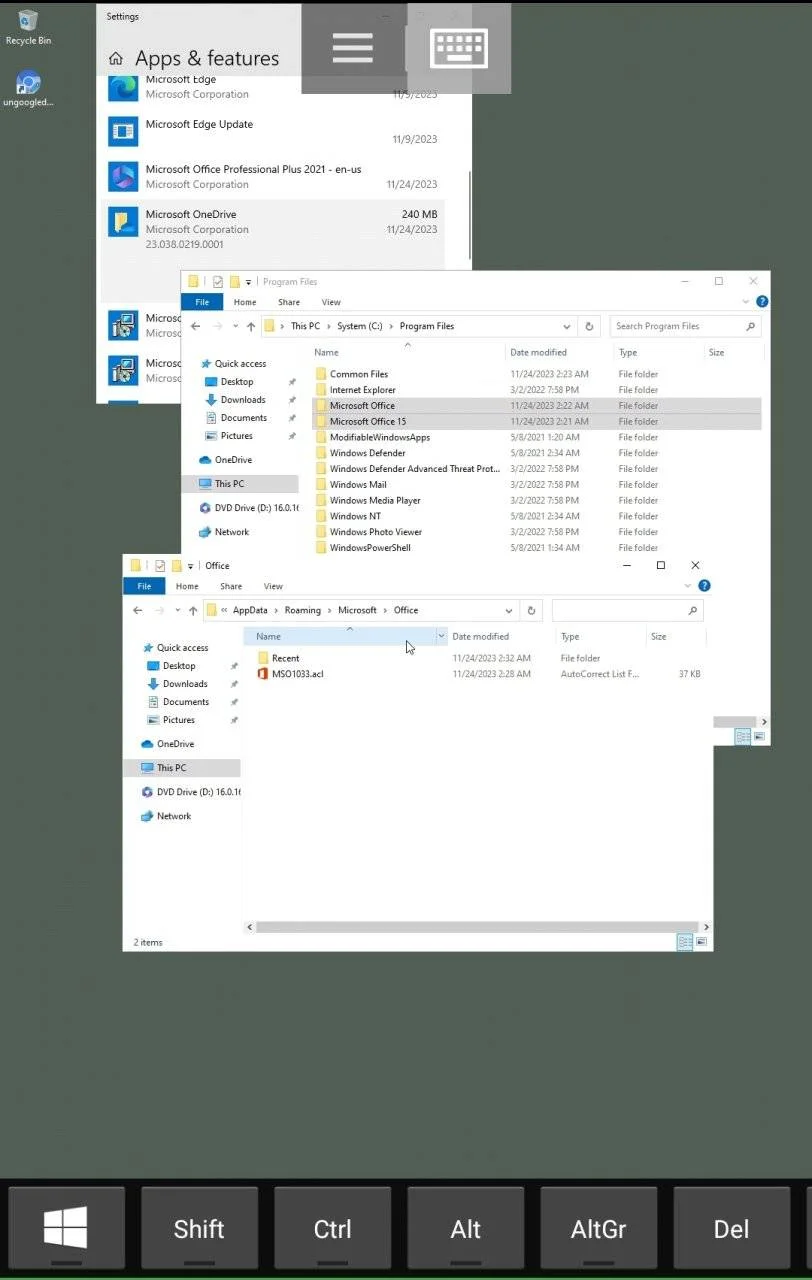
Task: Toggle the Alt modifier key
Action: tap(465, 1228)
